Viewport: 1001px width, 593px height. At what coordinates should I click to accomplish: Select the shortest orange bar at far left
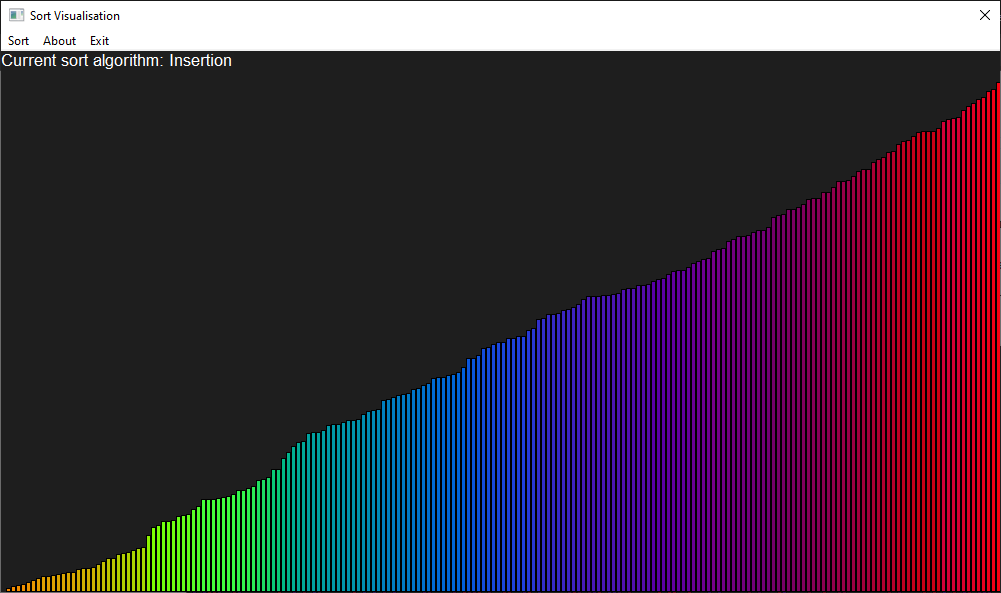(x=9, y=590)
